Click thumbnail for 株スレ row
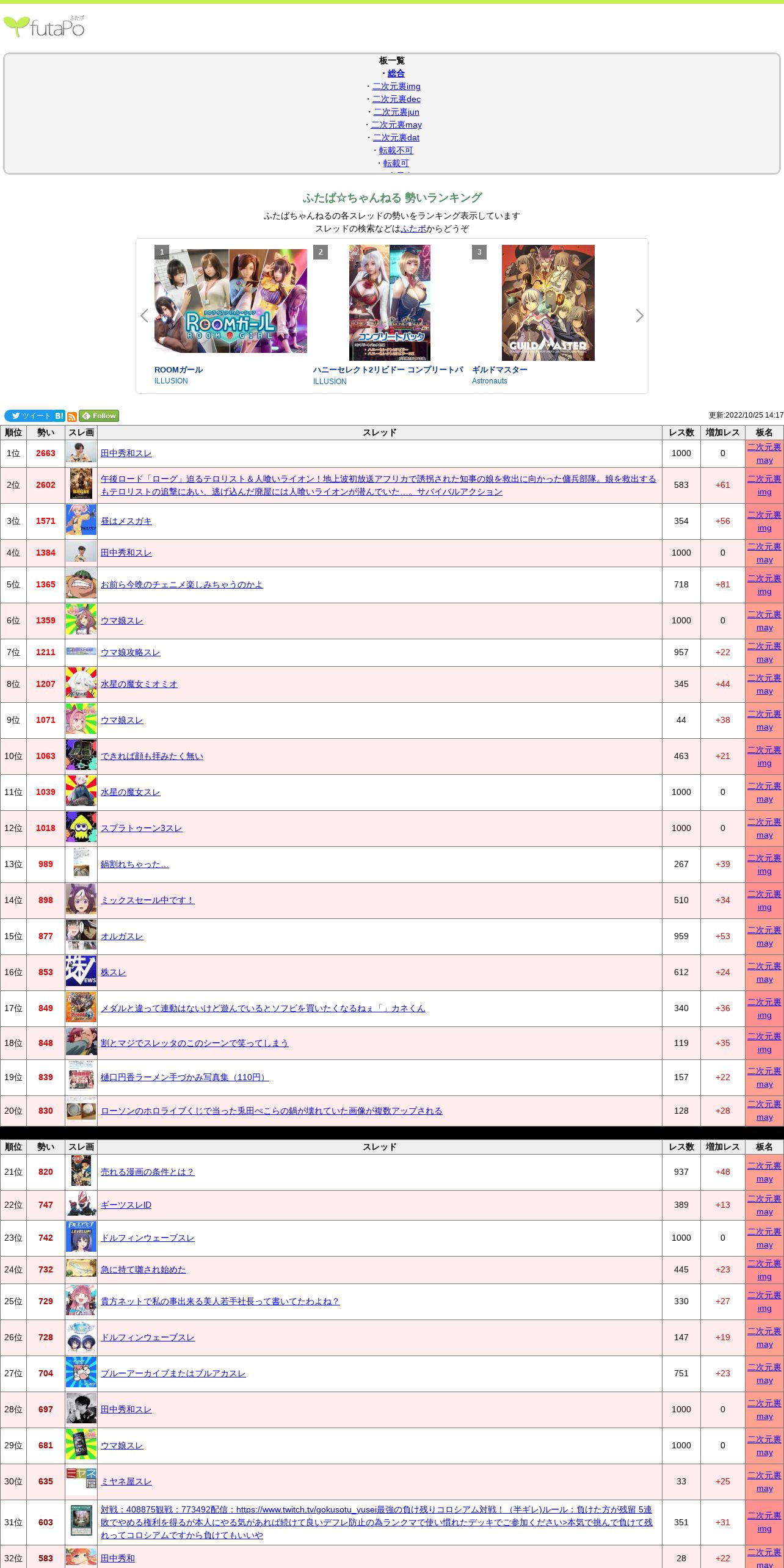The height and width of the screenshot is (1568, 784). (x=81, y=972)
